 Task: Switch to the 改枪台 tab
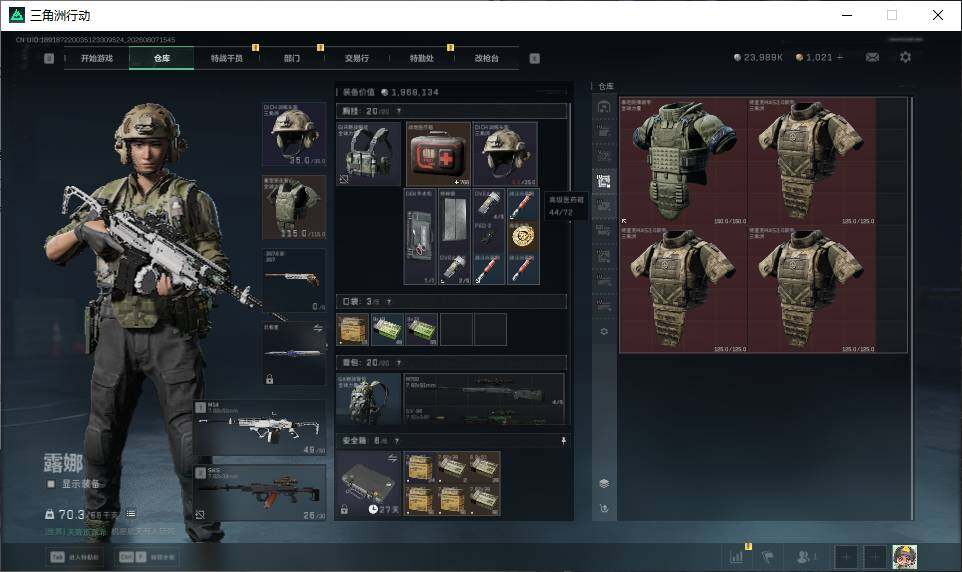tap(487, 58)
